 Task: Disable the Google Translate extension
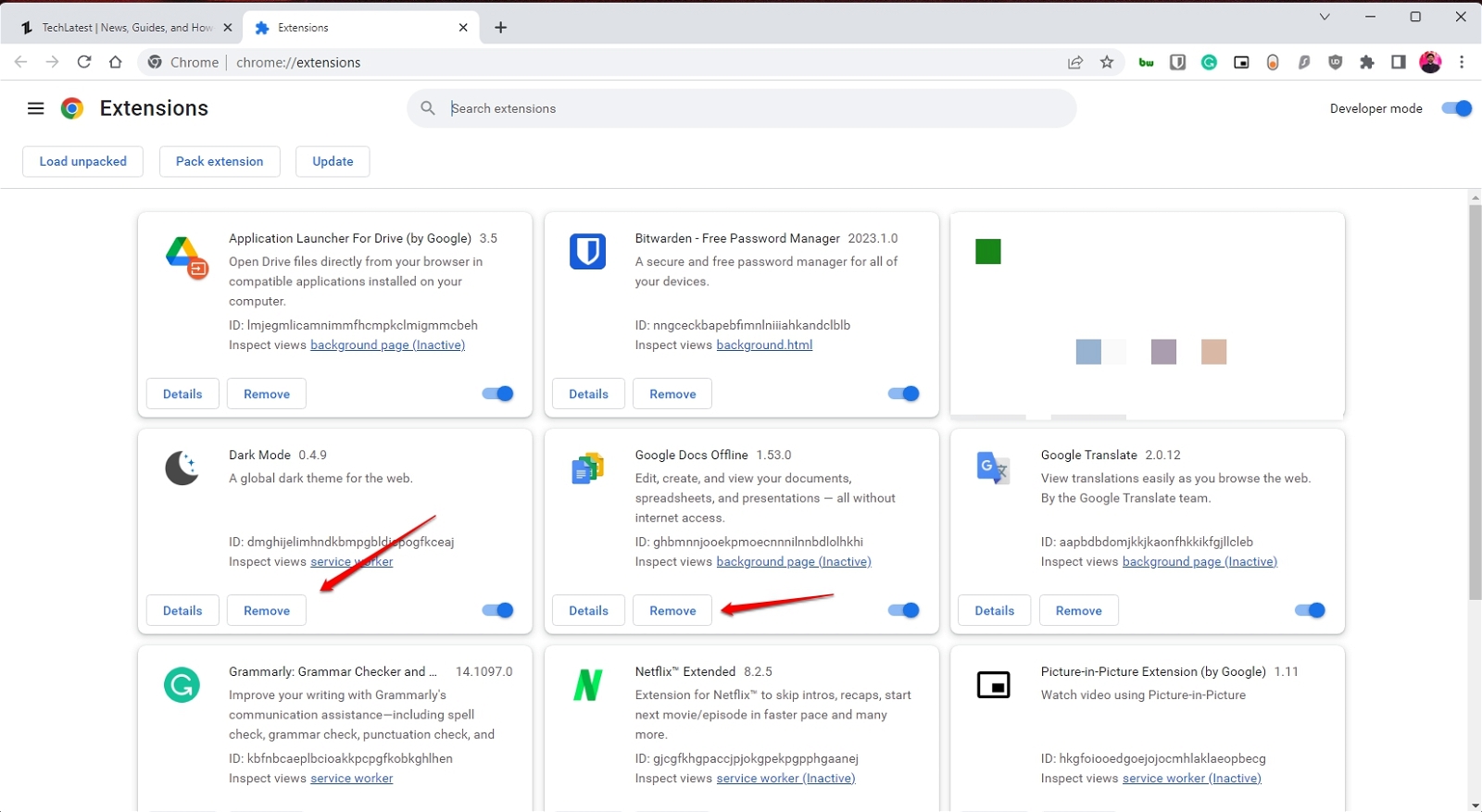(1310, 610)
